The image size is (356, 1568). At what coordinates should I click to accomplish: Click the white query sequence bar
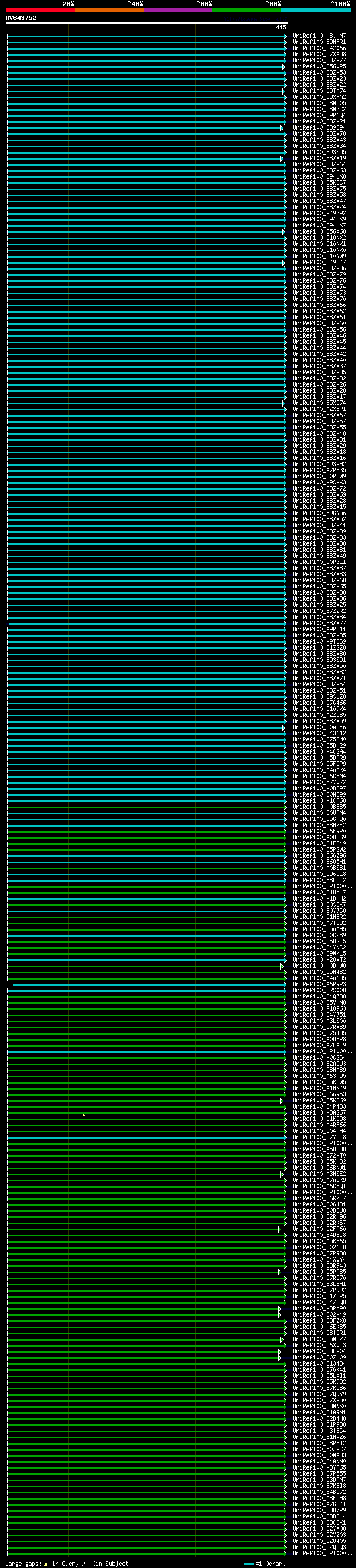click(x=147, y=22)
